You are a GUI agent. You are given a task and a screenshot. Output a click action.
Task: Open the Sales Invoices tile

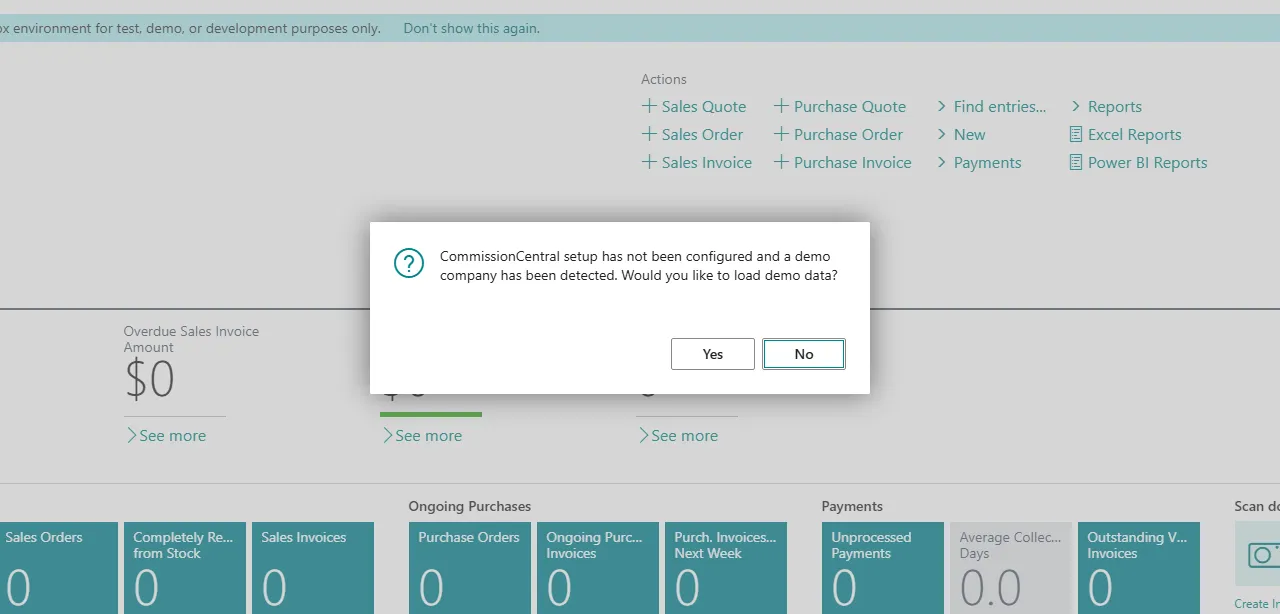(x=312, y=568)
